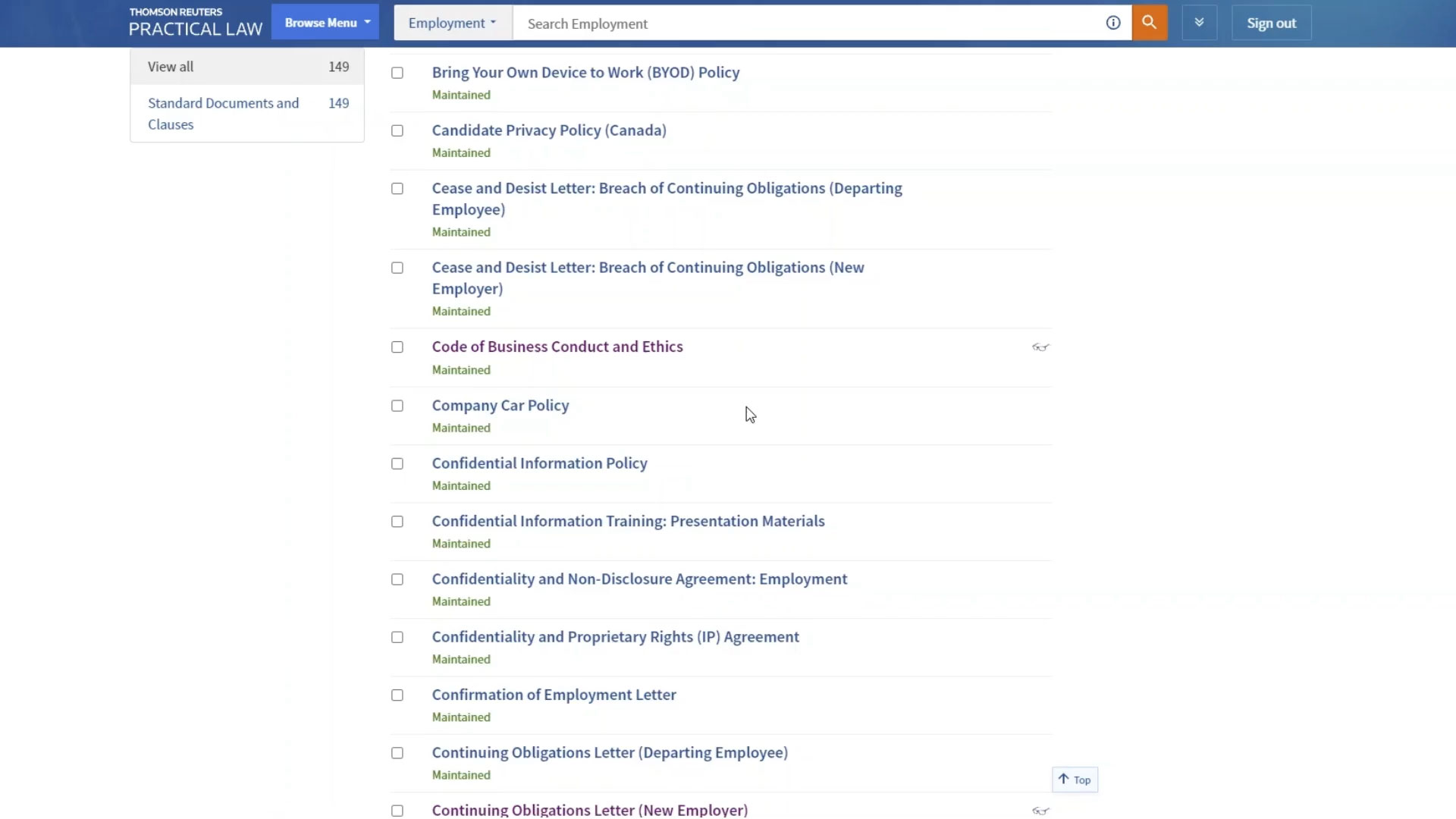
Task: Click Sign out button
Action: 1272,22
